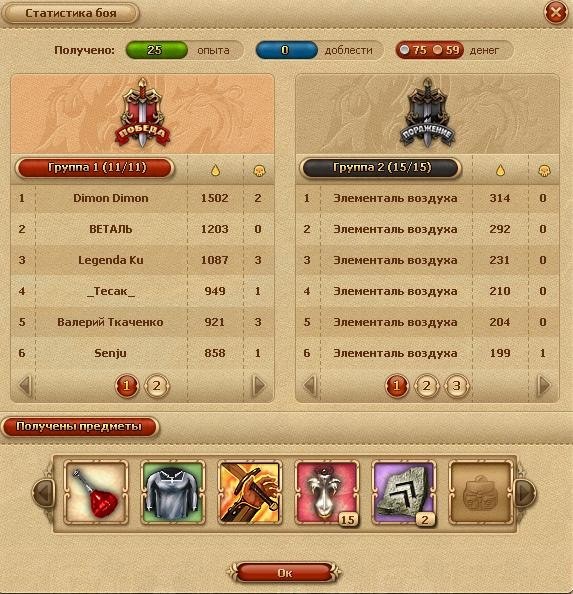Screen dimensions: 573x594
Task: Click the red mandolin item icon
Action: click(x=96, y=492)
